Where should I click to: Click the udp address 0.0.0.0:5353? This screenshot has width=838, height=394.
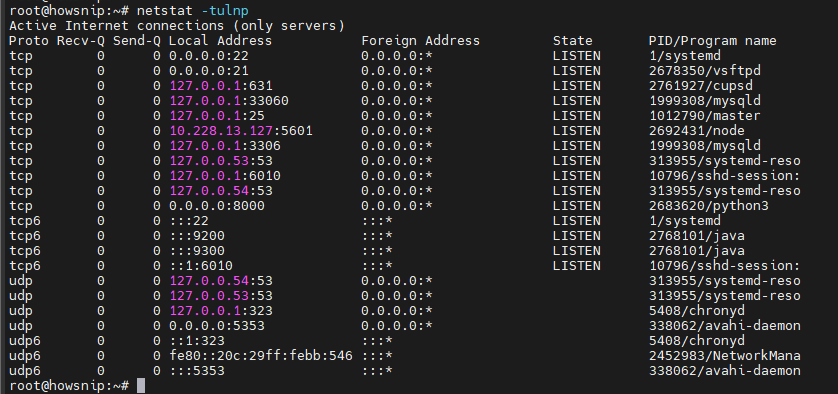tap(216, 325)
